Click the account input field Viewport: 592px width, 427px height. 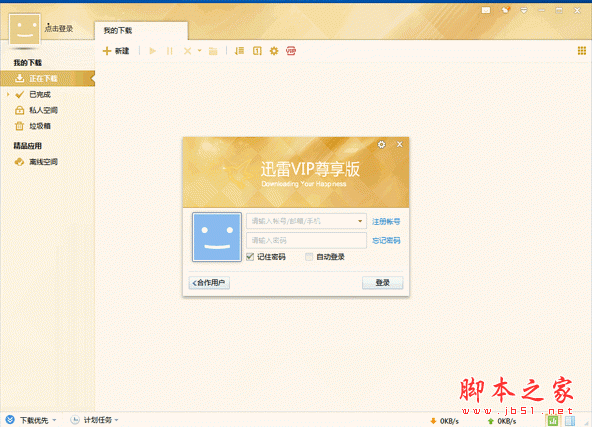pos(306,221)
